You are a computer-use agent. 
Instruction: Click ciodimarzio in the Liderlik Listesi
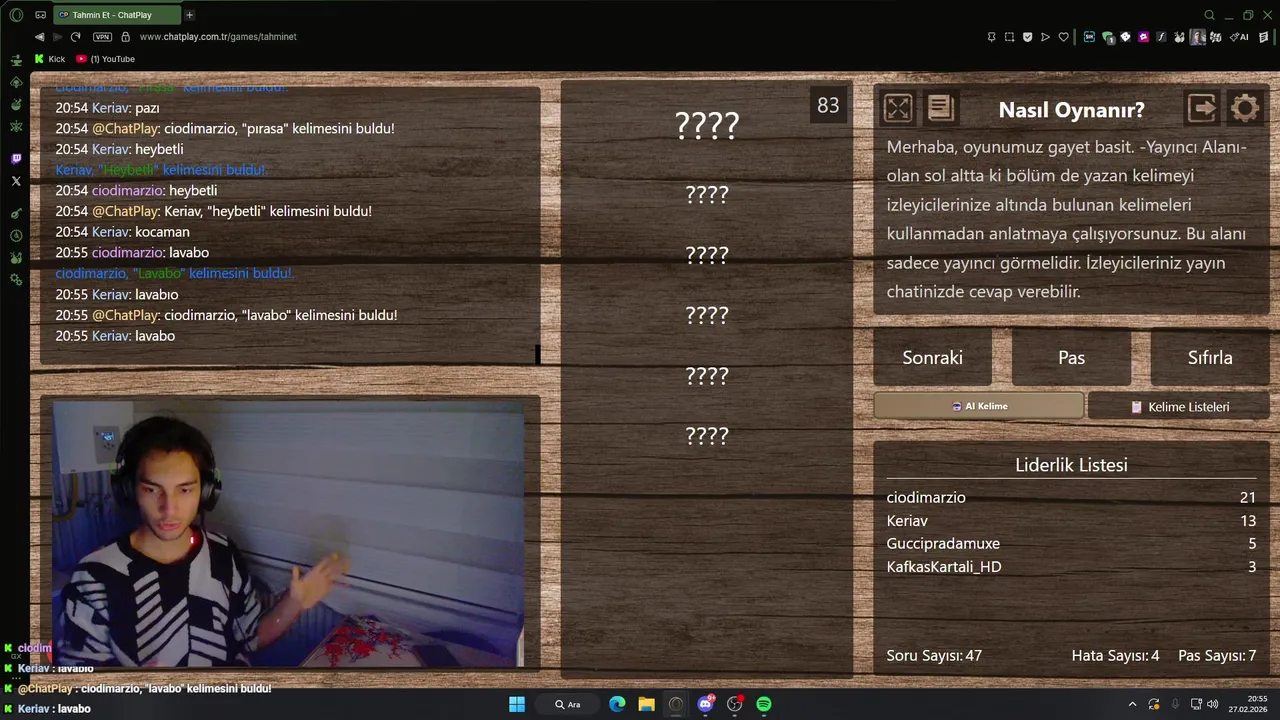click(x=926, y=497)
